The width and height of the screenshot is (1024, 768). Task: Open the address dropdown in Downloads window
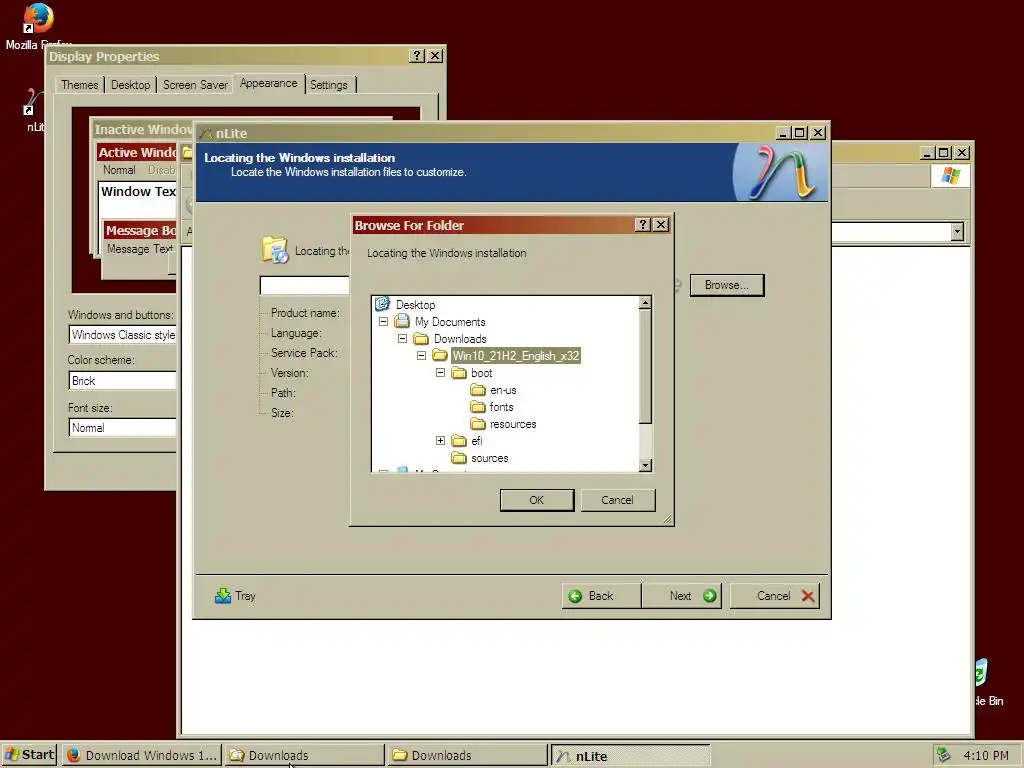click(x=957, y=231)
